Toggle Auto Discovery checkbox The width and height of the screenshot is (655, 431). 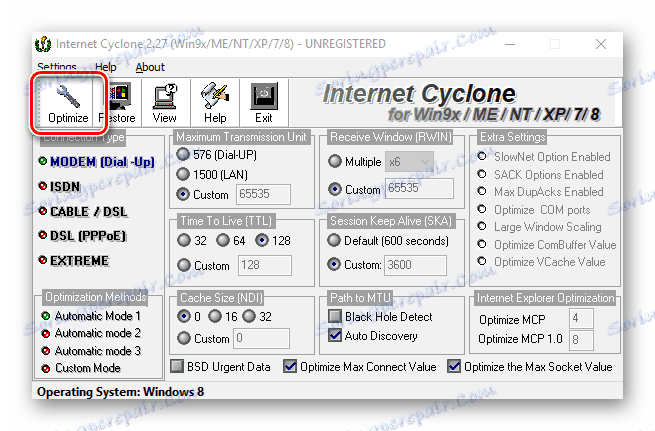click(x=335, y=335)
